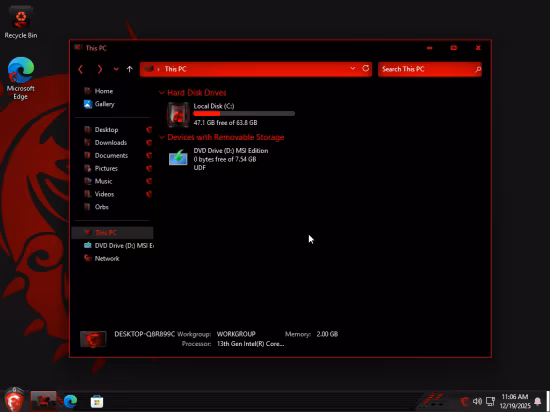Go forward using the Forward arrow

point(100,69)
